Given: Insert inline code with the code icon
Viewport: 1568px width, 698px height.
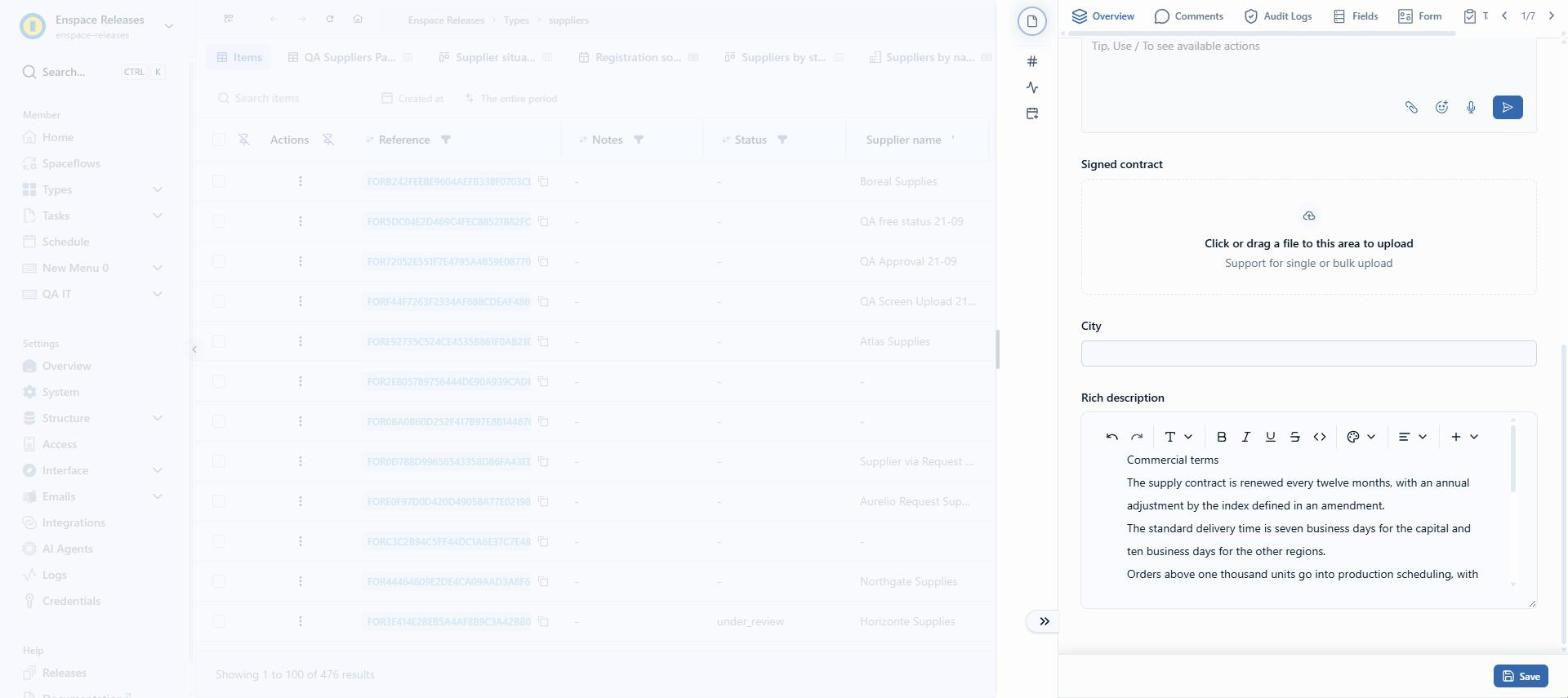Looking at the screenshot, I should coord(1319,437).
